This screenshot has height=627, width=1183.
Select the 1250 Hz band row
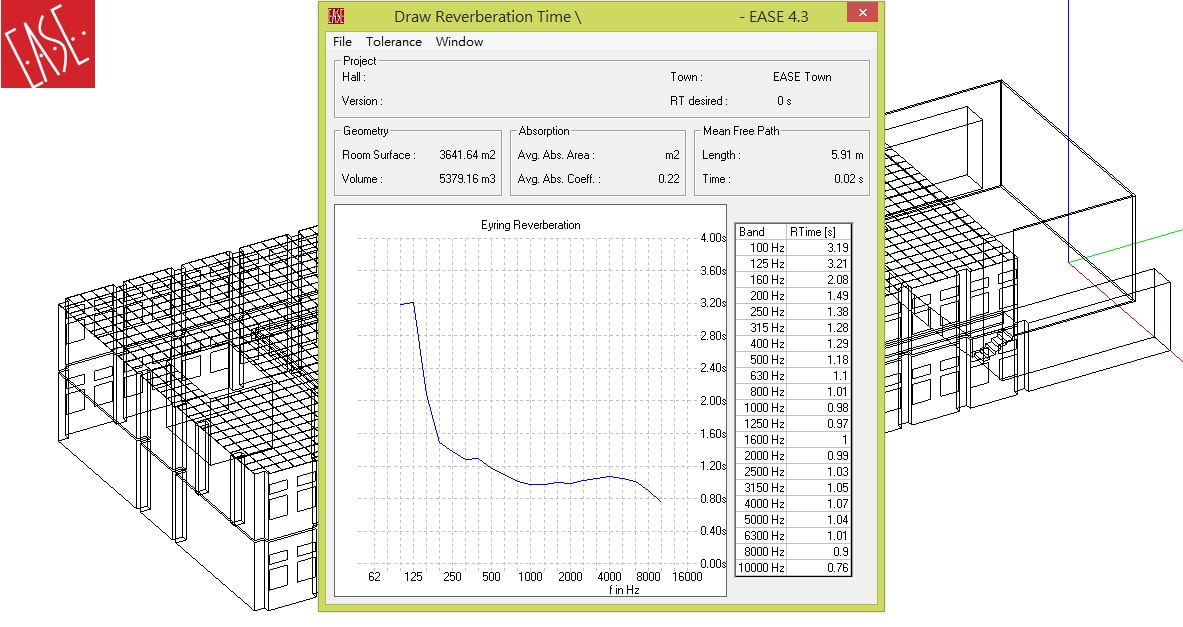[793, 423]
